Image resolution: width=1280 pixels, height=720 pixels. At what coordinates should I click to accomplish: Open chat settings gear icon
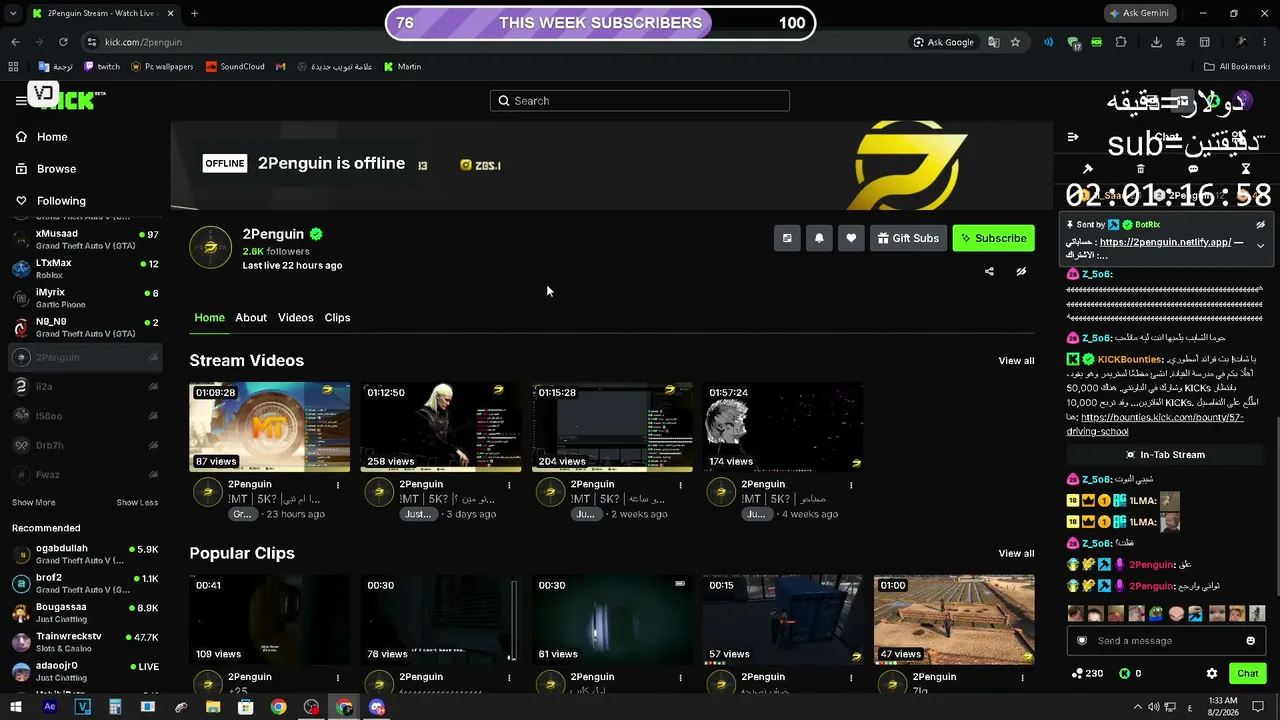pos(1212,674)
